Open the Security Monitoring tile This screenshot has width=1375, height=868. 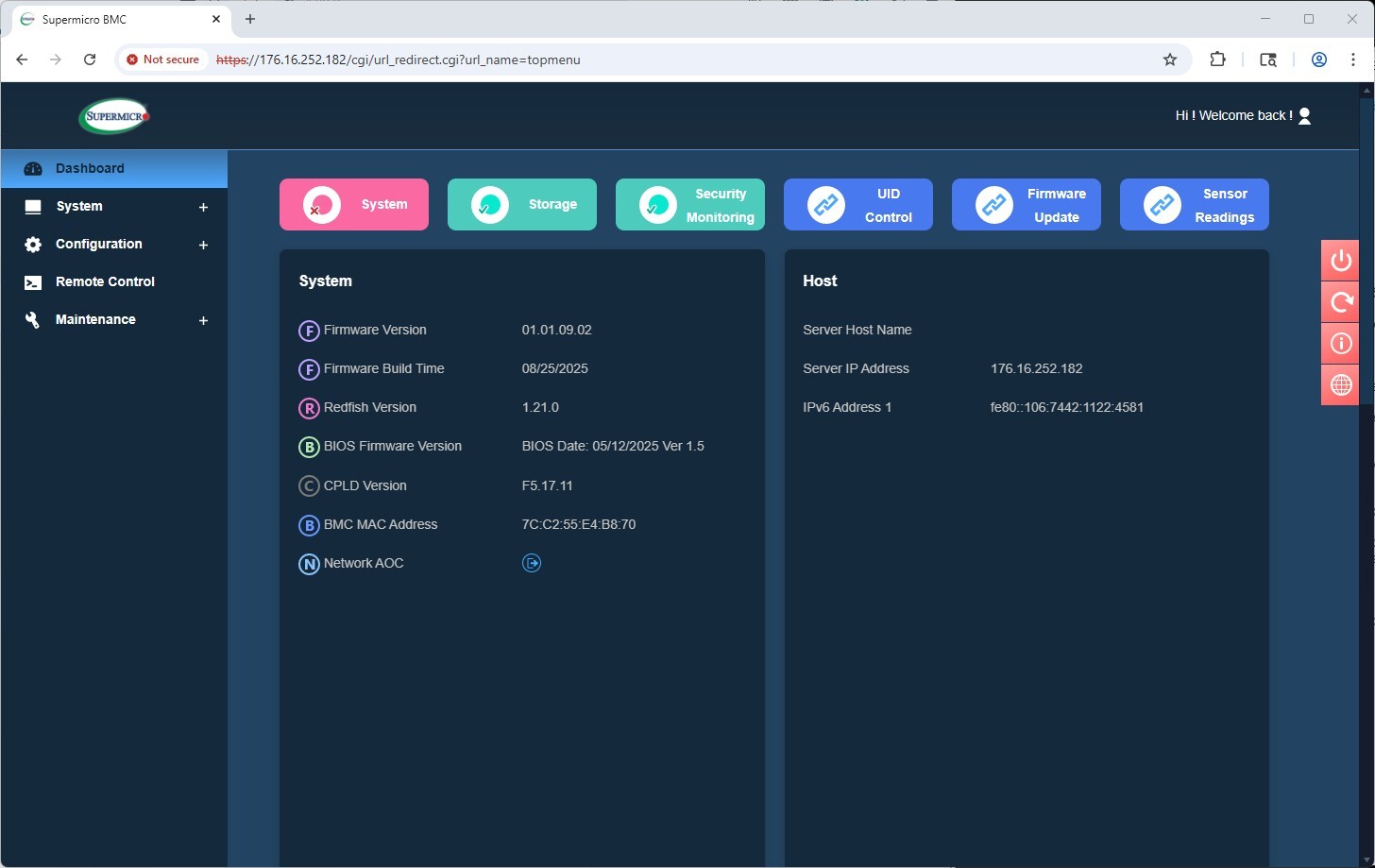(x=690, y=205)
